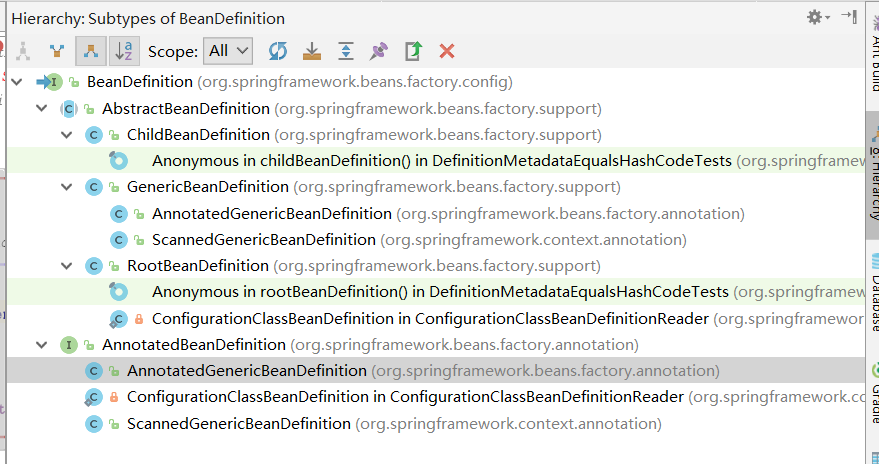
Task: Collapse the AbstractBeanDefinition tree branch
Action: click(41, 109)
